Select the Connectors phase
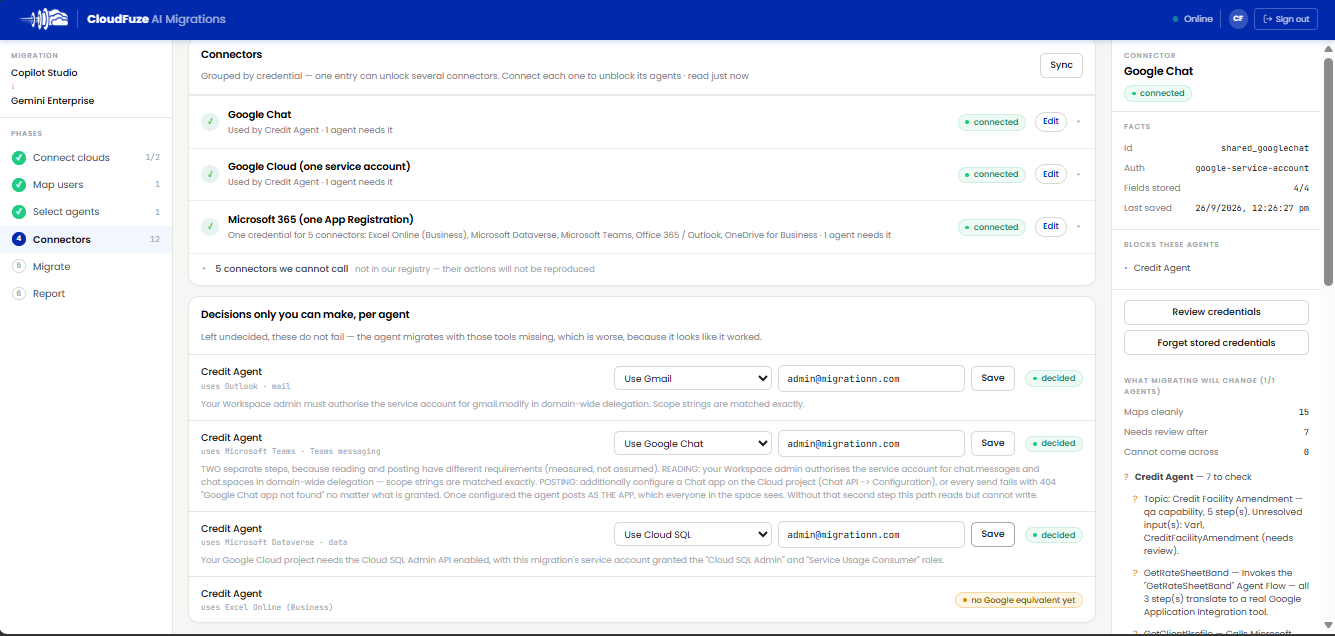This screenshot has height=636, width=1335. 86,239
